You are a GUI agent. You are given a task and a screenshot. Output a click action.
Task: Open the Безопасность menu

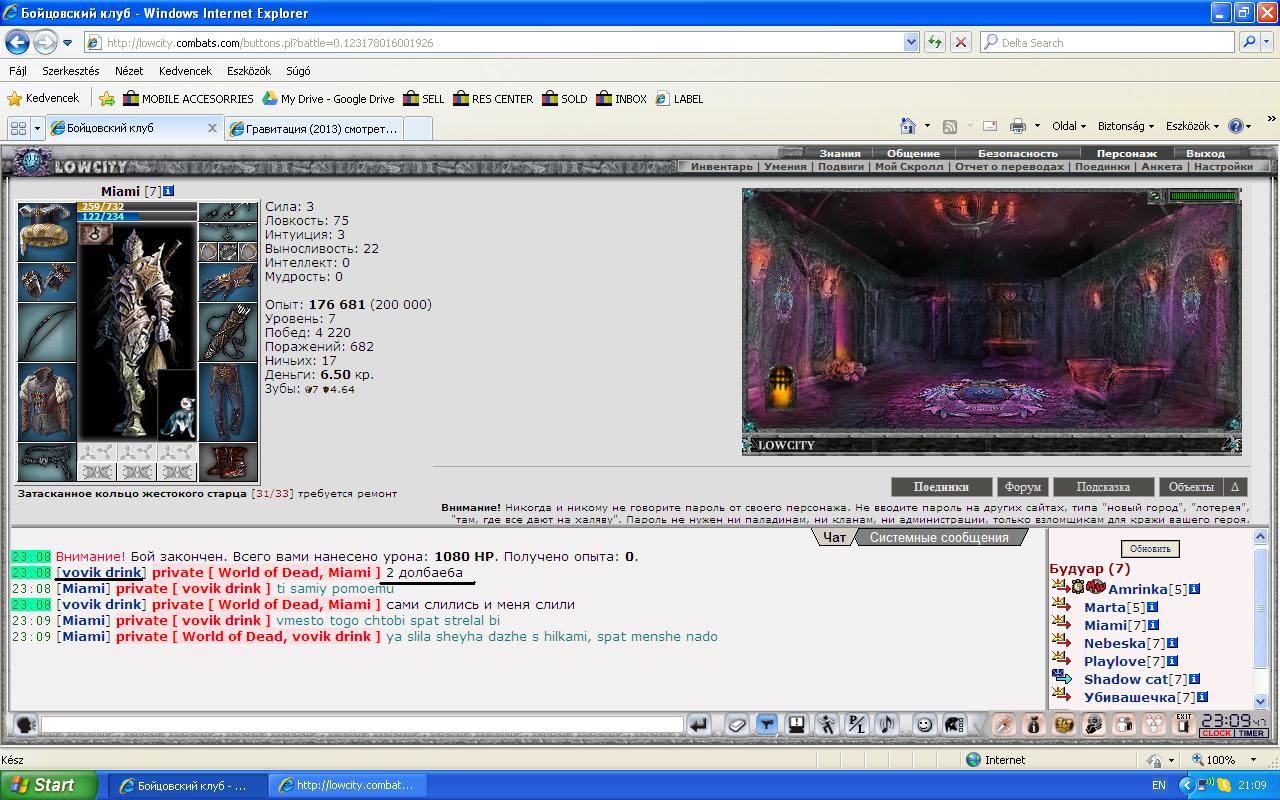click(x=1017, y=153)
